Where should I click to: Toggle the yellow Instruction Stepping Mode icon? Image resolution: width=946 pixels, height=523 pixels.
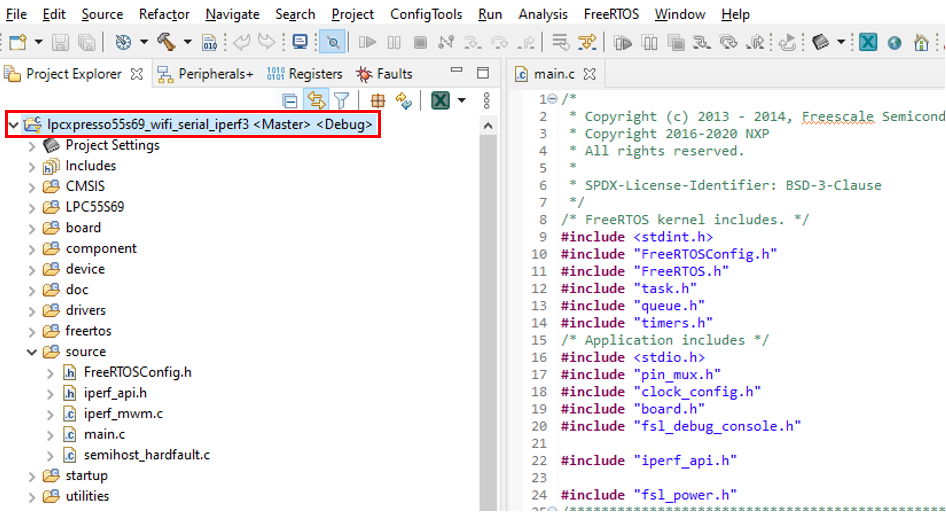587,42
